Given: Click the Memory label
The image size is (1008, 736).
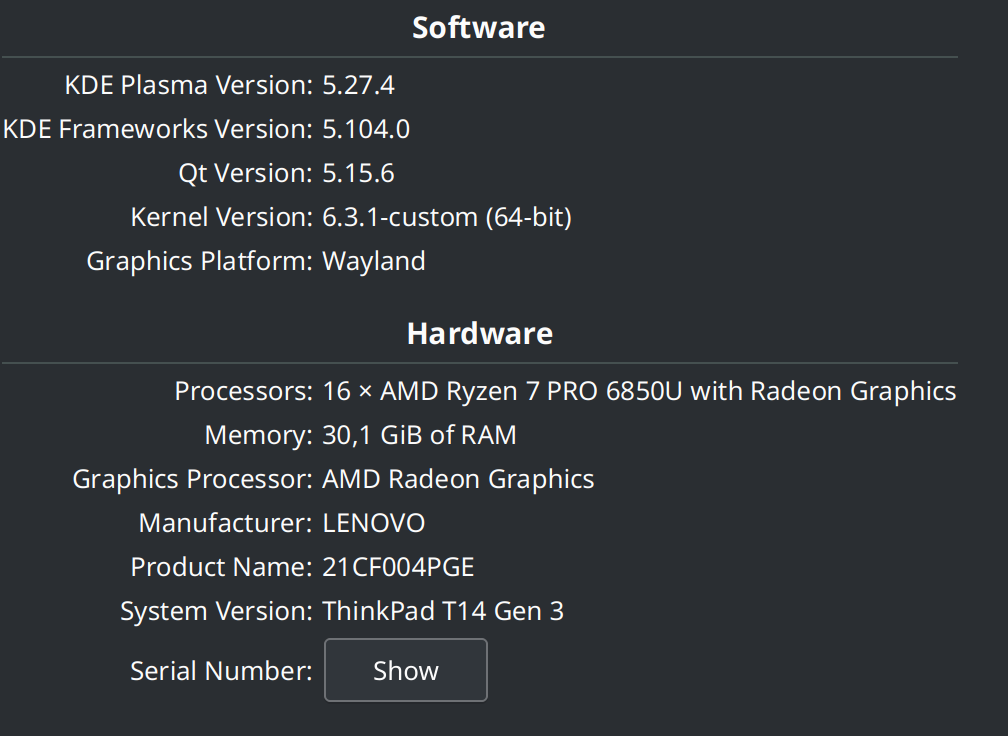Looking at the screenshot, I should pyautogui.click(x=258, y=435).
